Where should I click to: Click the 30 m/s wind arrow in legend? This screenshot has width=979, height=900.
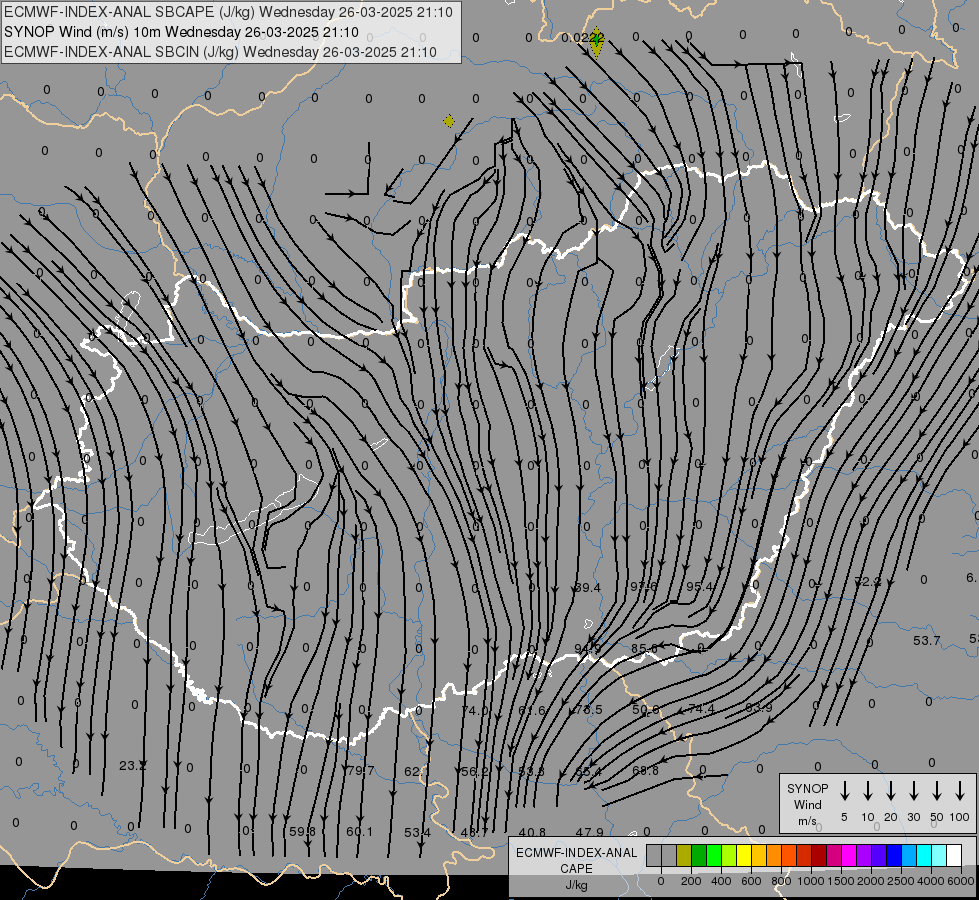pos(913,790)
